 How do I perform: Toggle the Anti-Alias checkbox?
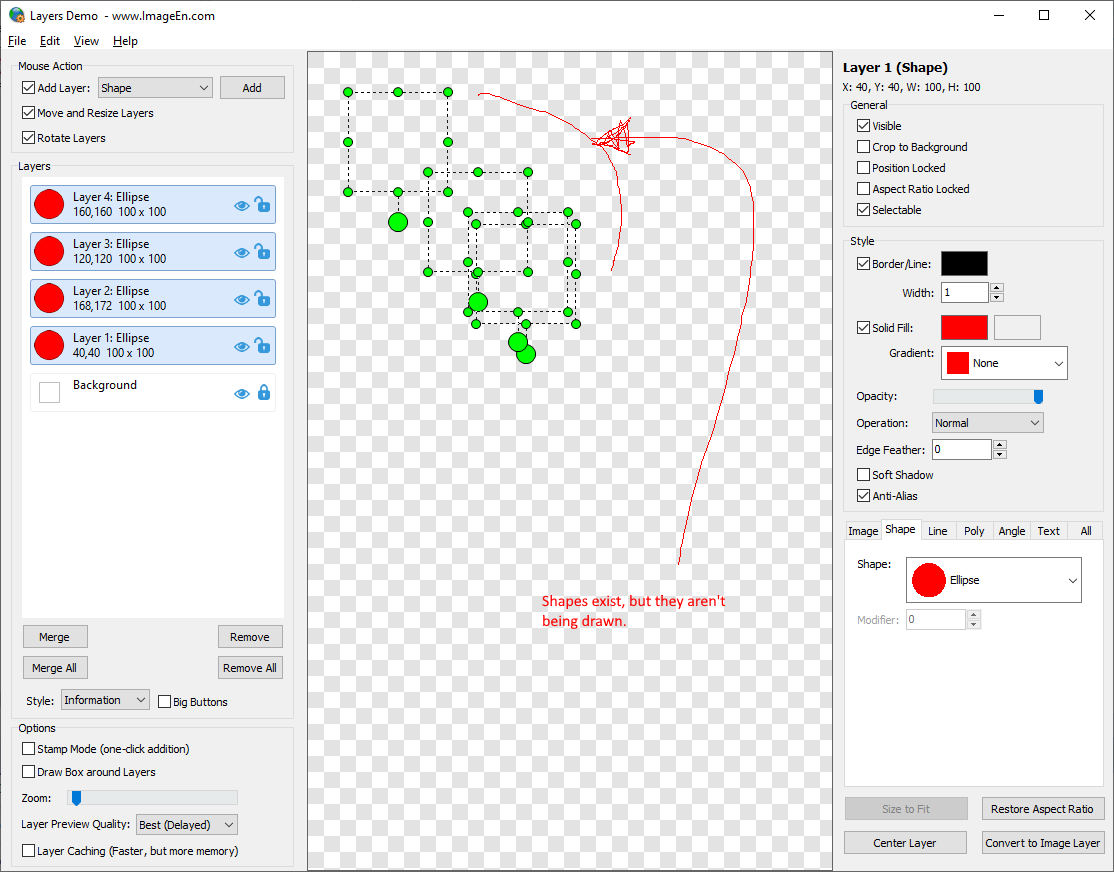pyautogui.click(x=863, y=495)
